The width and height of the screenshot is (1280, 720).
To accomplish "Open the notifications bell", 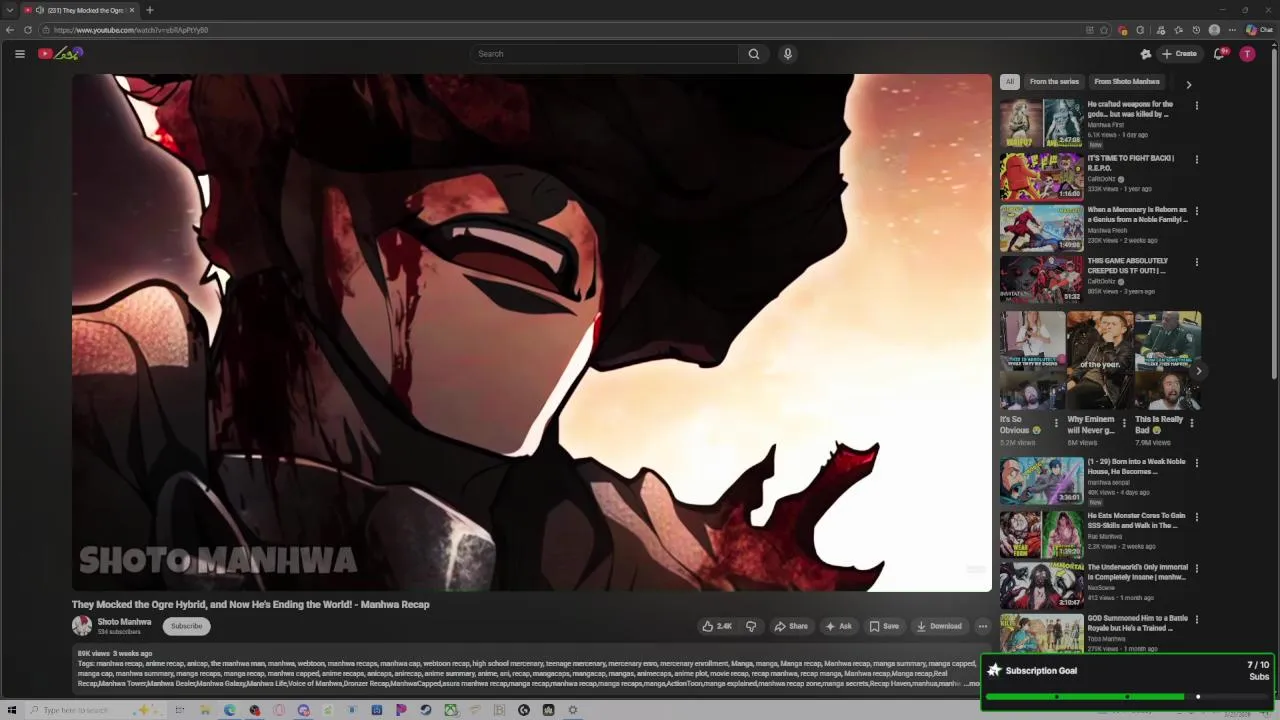I will pyautogui.click(x=1219, y=54).
